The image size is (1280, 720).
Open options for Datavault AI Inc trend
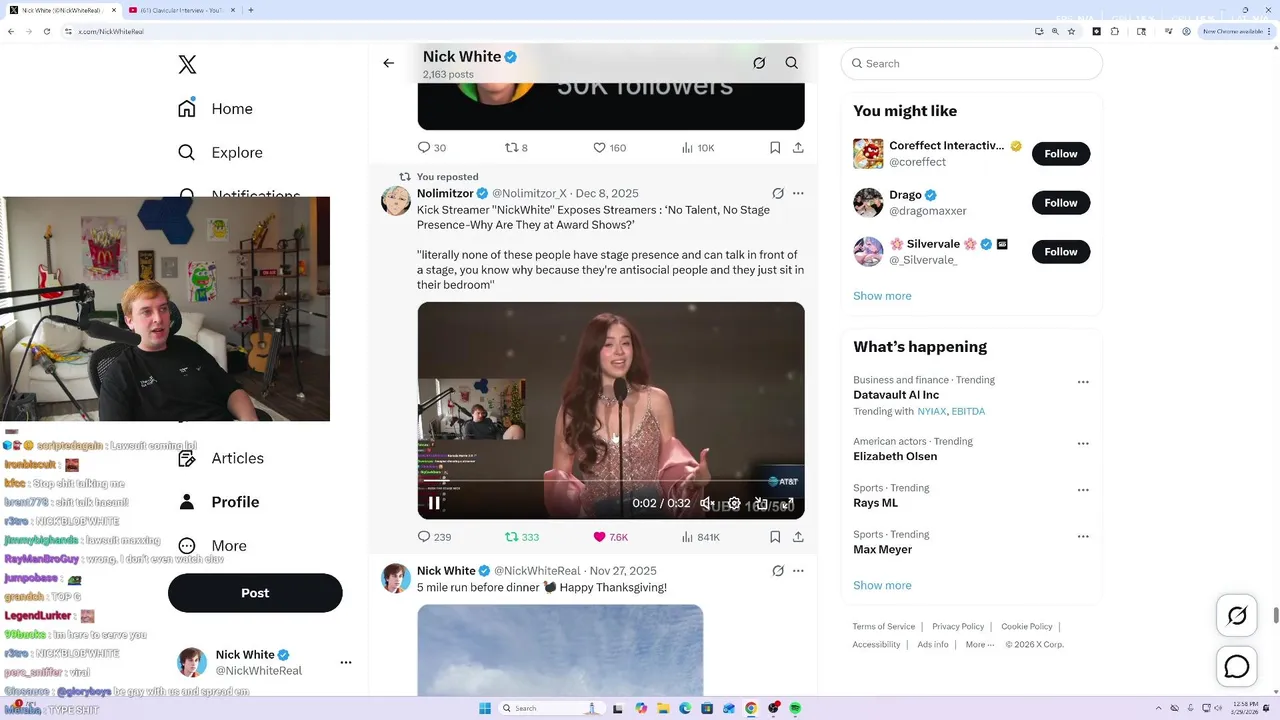pos(1083,382)
